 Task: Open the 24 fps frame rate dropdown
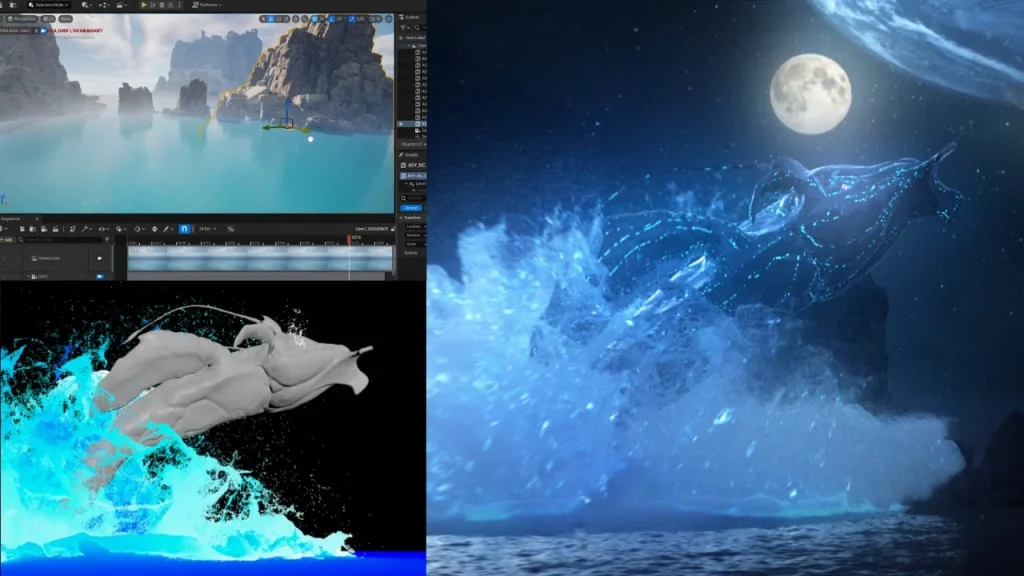click(x=207, y=229)
